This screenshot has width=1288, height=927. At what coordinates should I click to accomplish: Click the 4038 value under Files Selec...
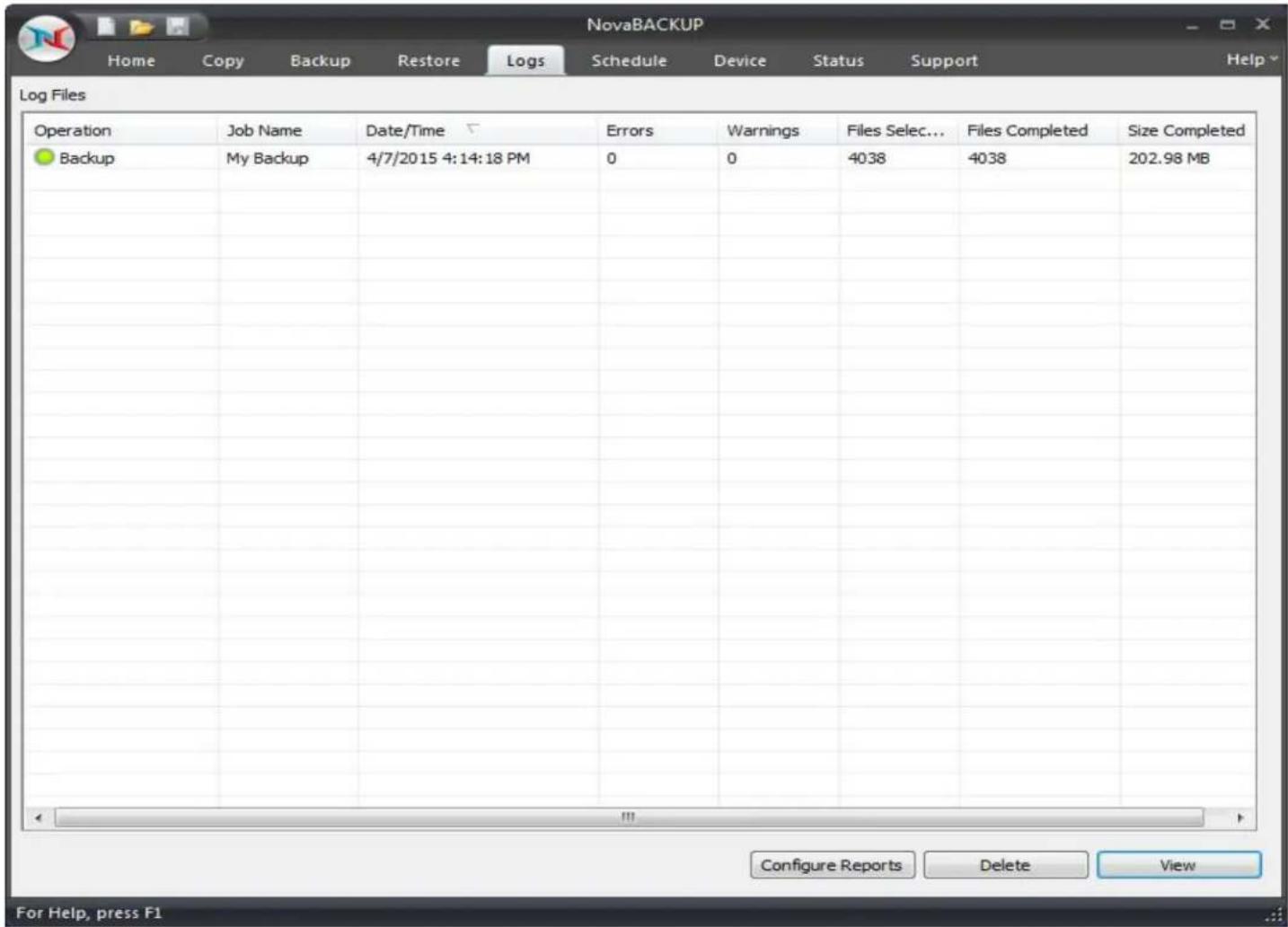[867, 158]
